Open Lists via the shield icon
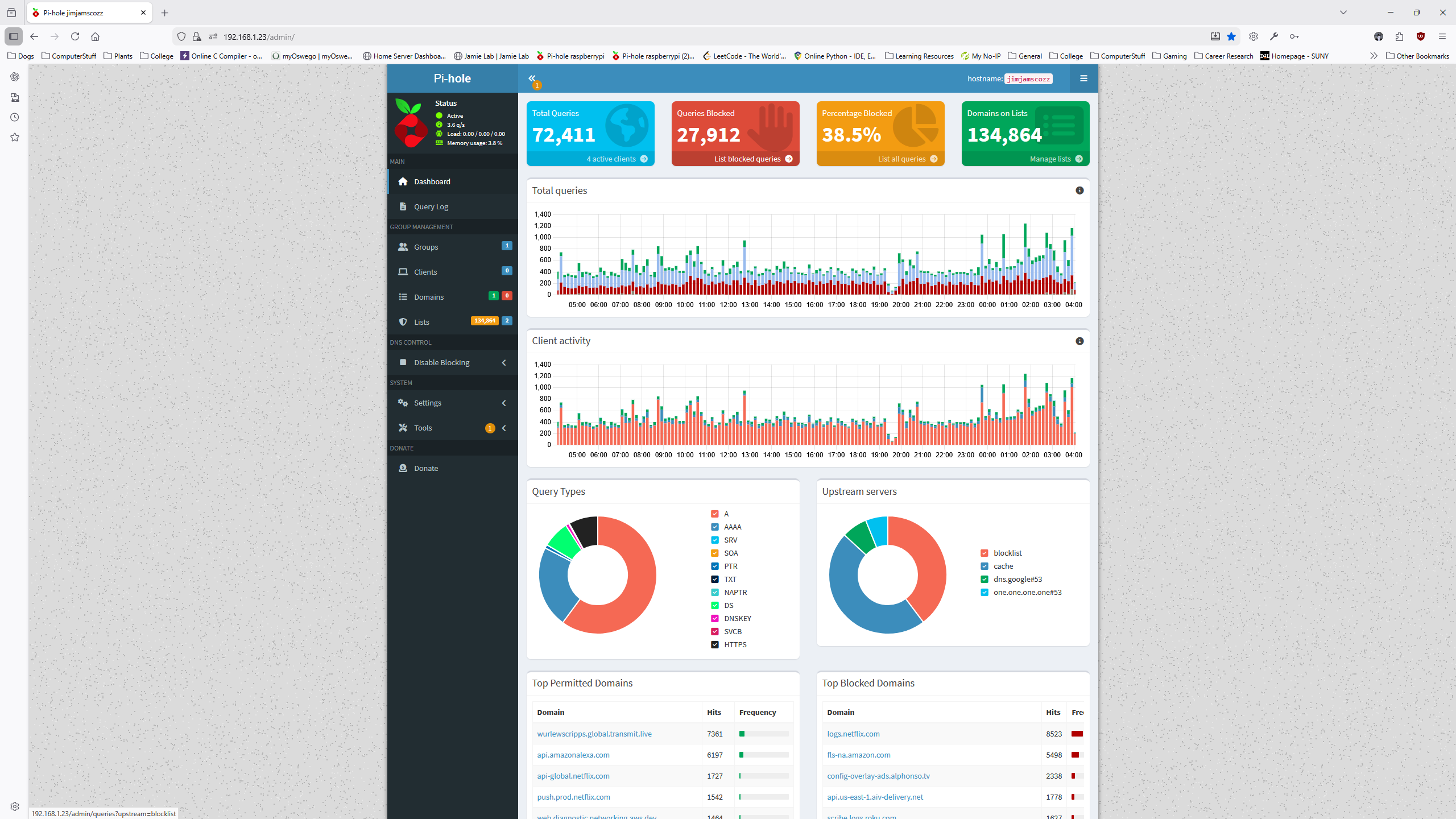 [403, 321]
